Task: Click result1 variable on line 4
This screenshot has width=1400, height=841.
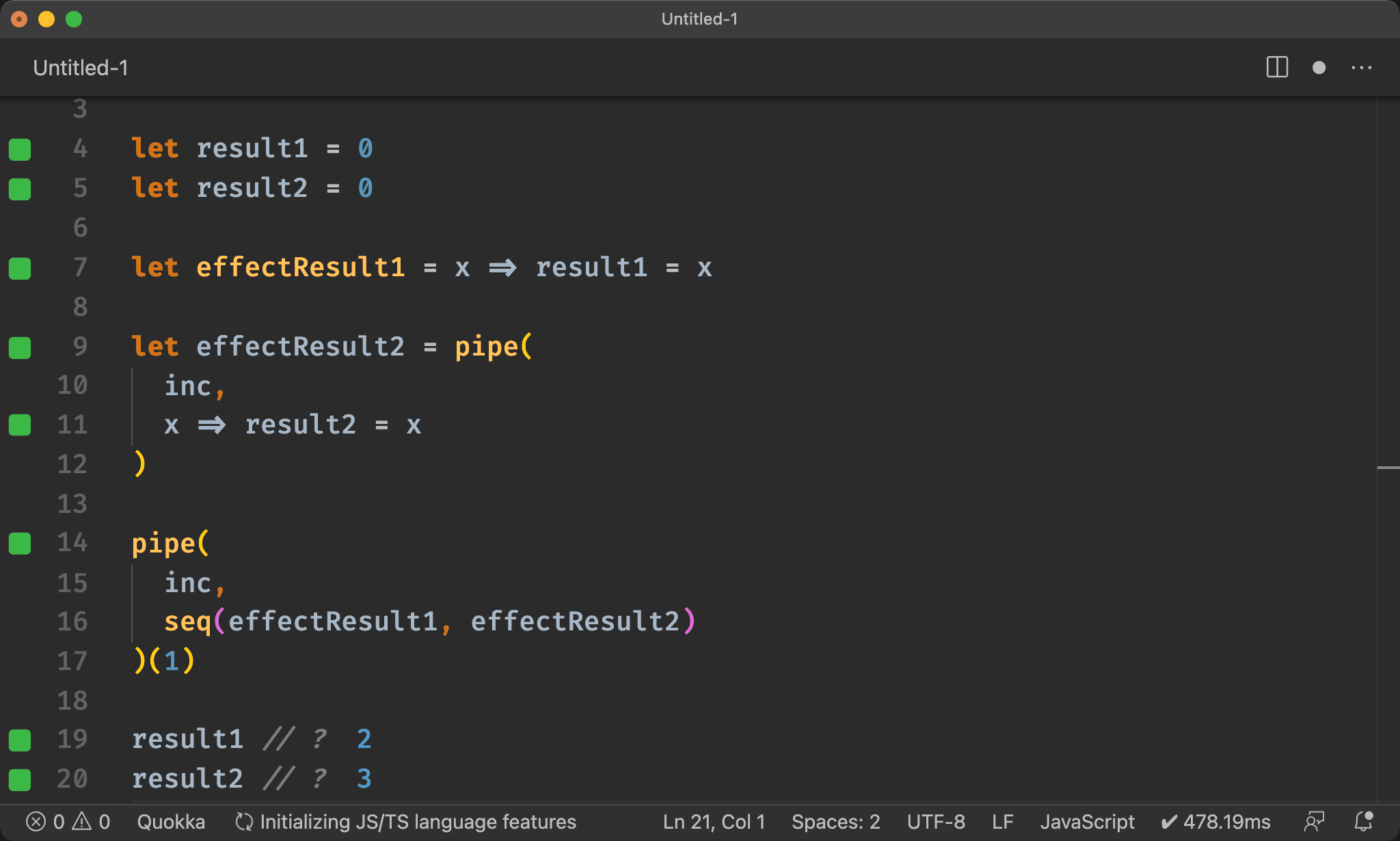Action: (252, 148)
